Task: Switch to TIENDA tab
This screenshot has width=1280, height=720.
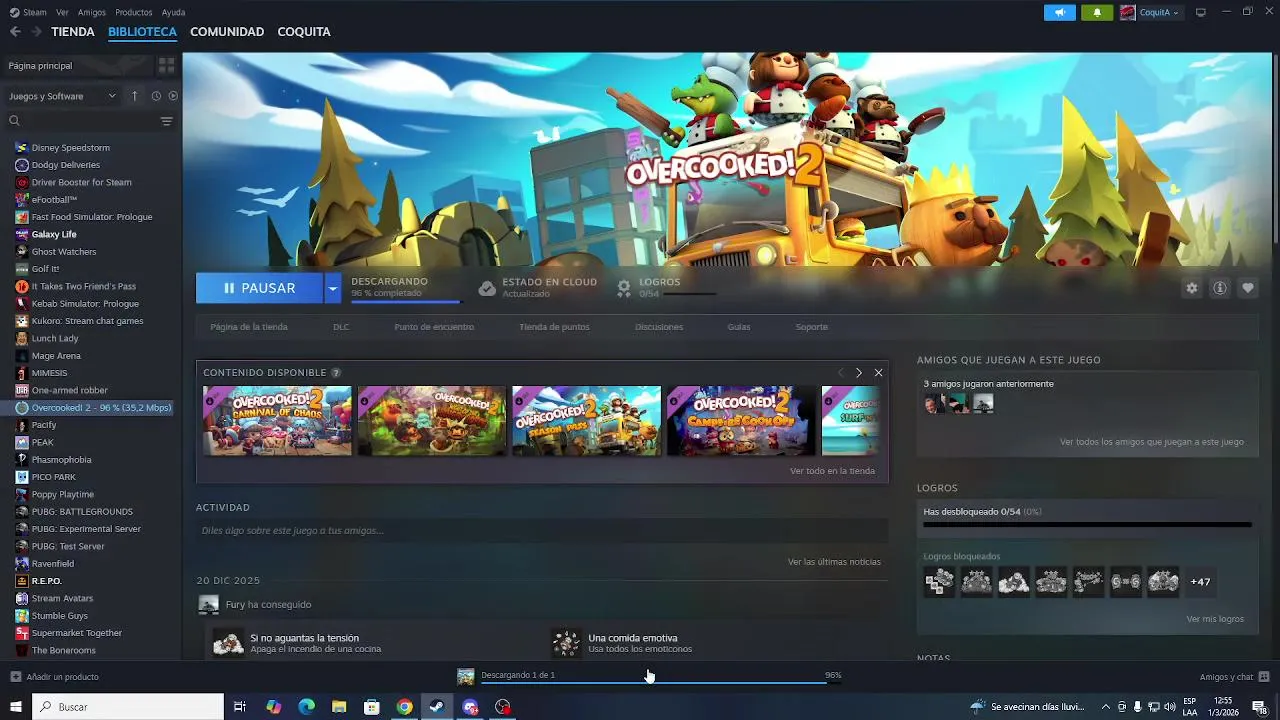Action: 73,32
